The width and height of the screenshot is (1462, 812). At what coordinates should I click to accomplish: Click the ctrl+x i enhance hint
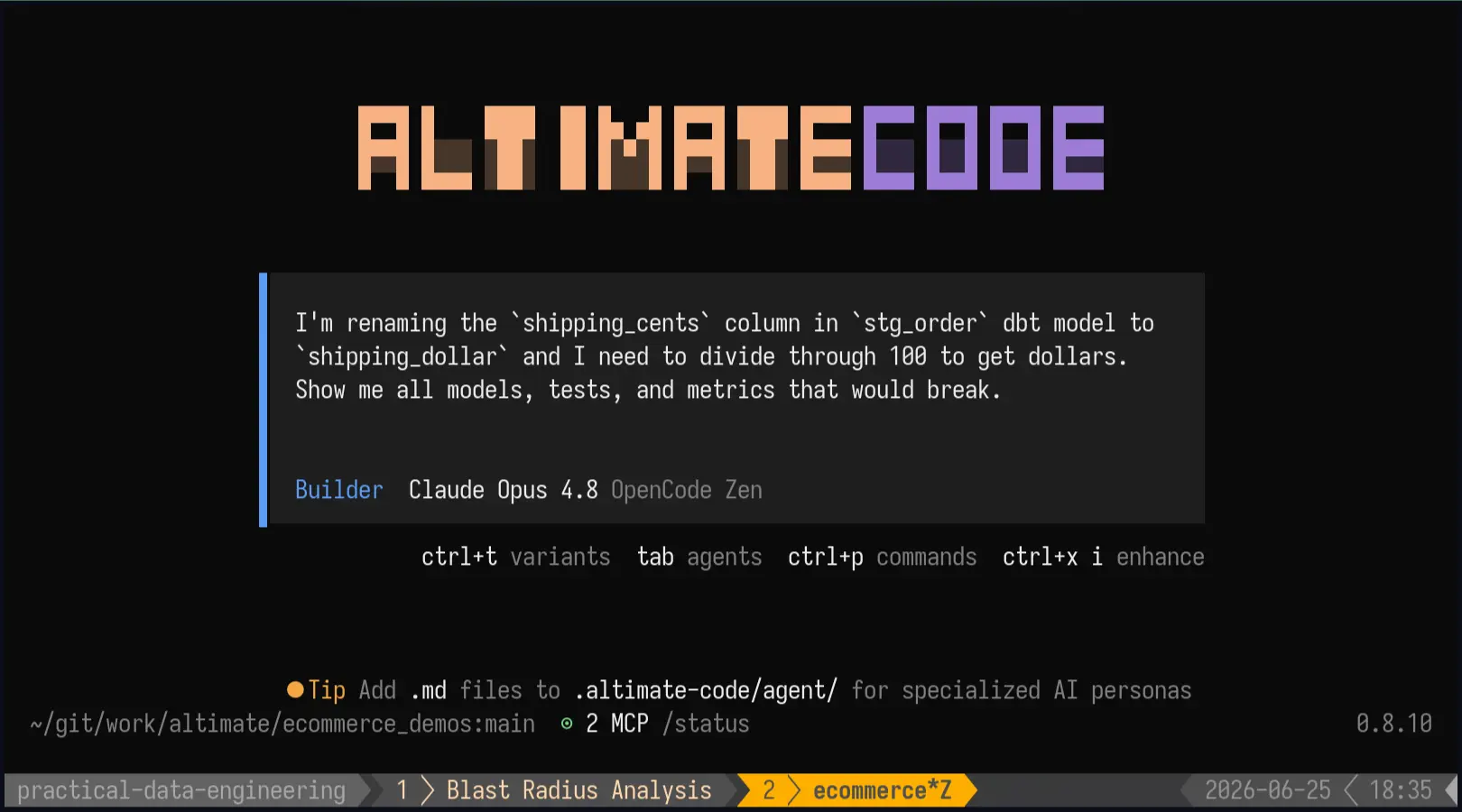coord(1103,557)
